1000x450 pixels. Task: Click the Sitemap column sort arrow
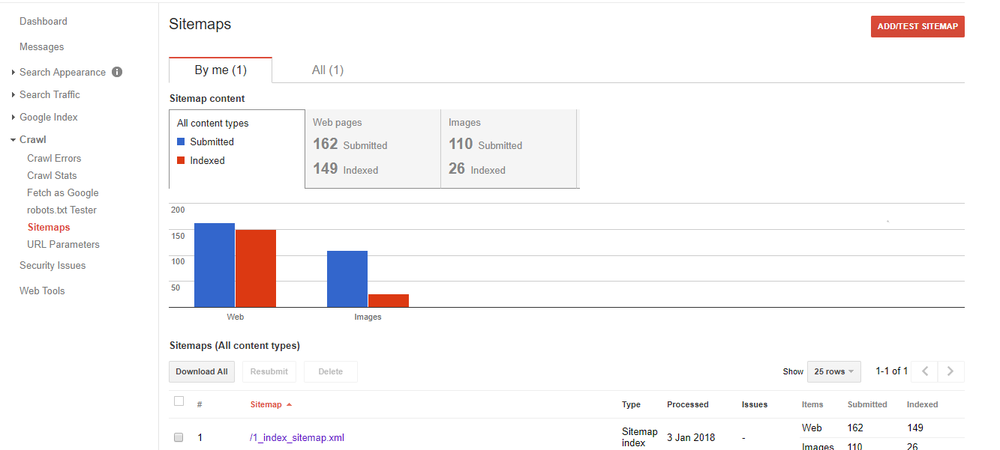pyautogui.click(x=290, y=405)
